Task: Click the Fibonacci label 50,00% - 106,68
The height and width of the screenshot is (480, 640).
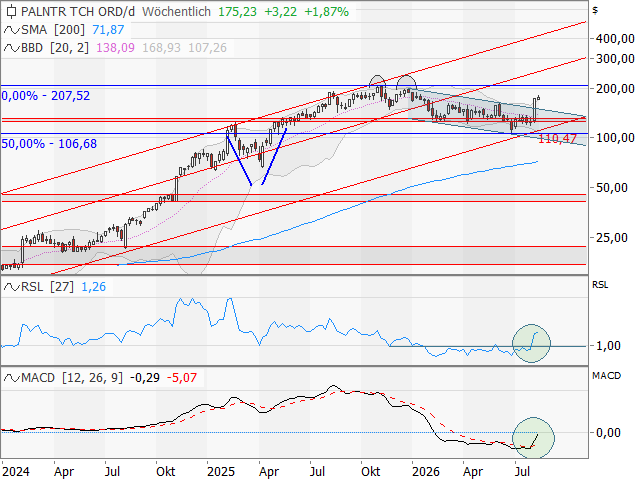Action: point(49,144)
